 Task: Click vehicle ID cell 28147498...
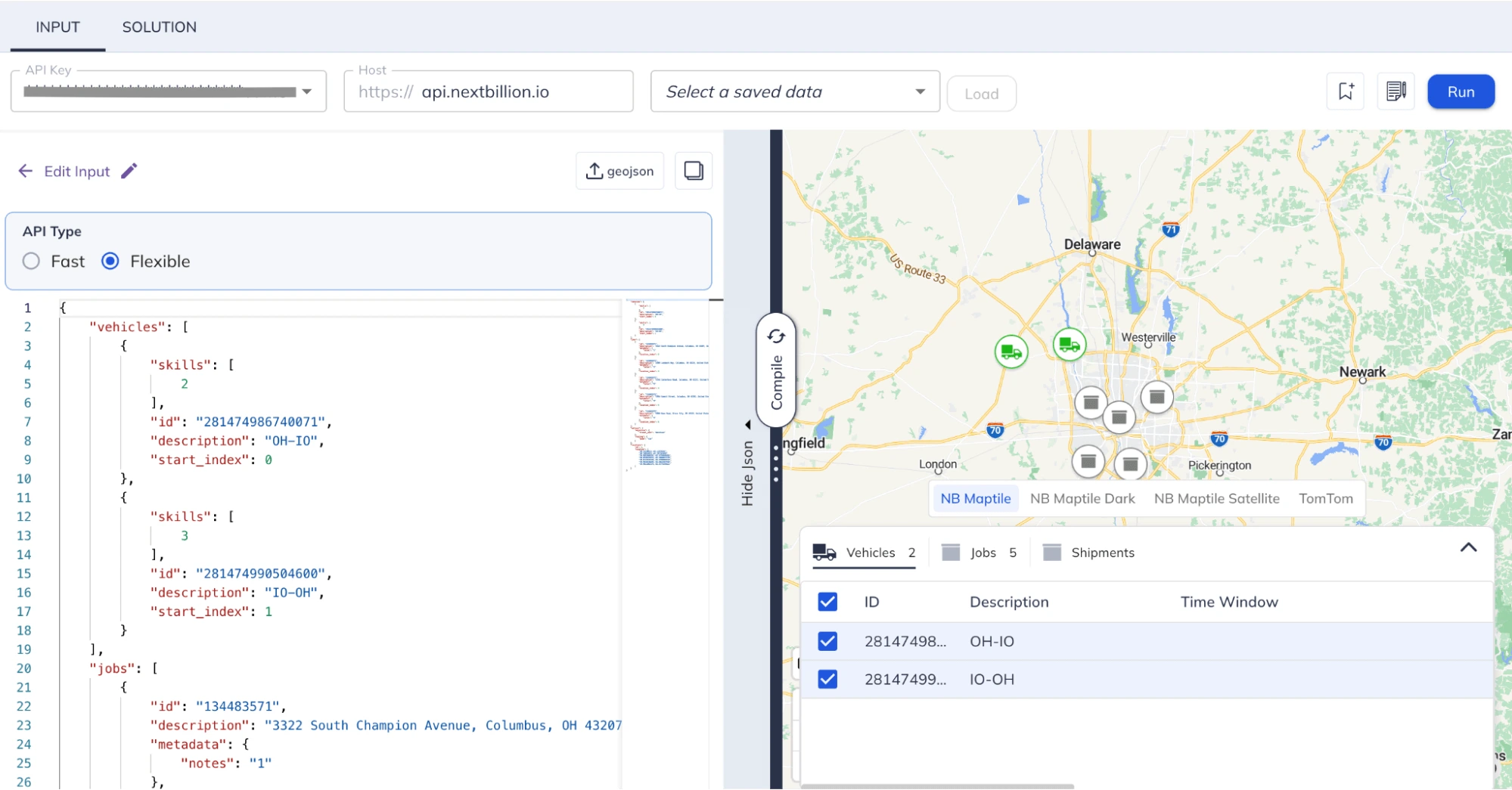905,641
